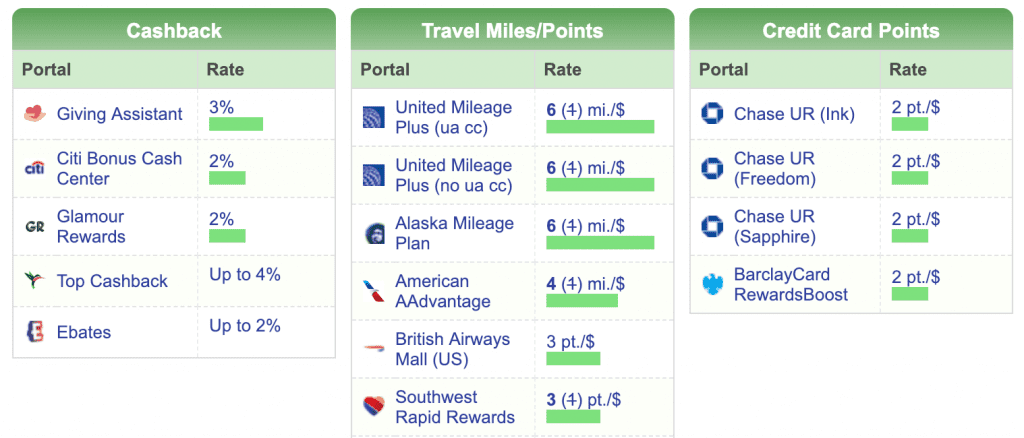Viewport: 1024px width, 438px height.
Task: Click the Giving Assistant heart icon
Action: (35, 114)
